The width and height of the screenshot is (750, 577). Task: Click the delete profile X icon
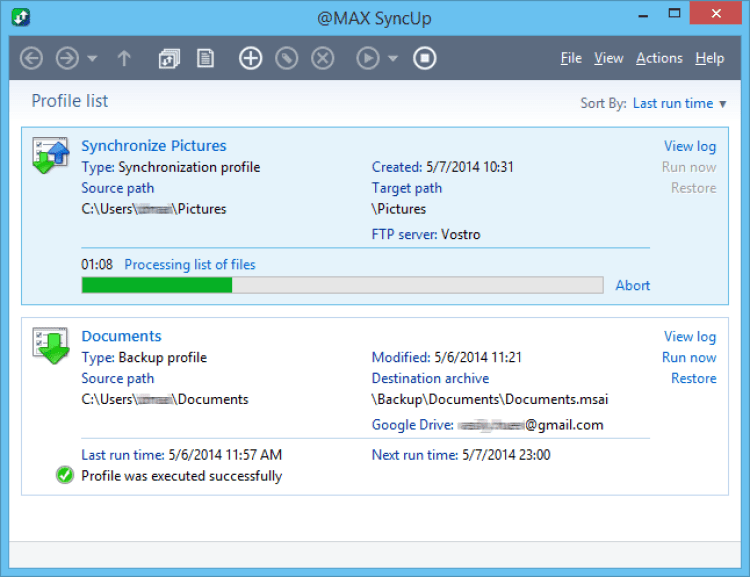tap(322, 59)
